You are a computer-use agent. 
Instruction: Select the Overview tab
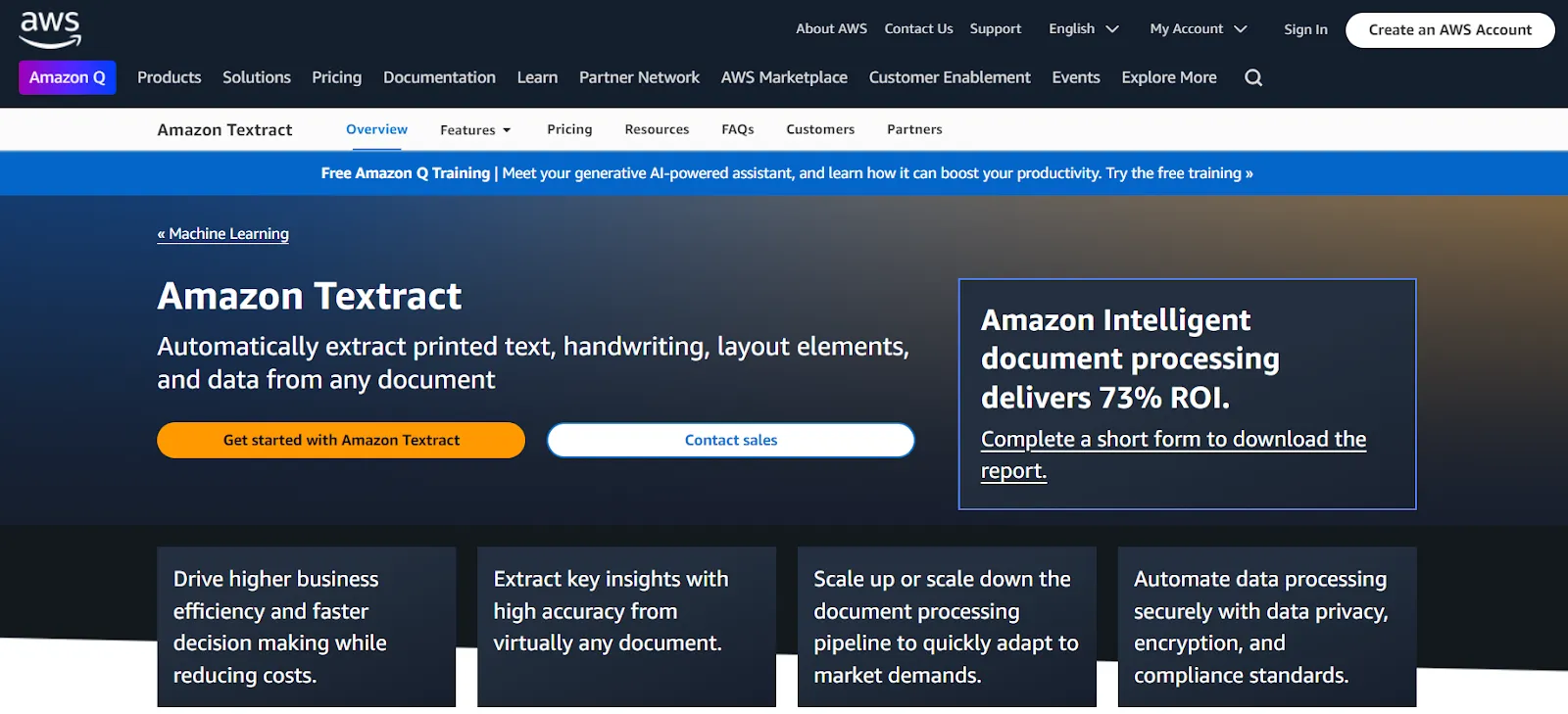coord(376,129)
